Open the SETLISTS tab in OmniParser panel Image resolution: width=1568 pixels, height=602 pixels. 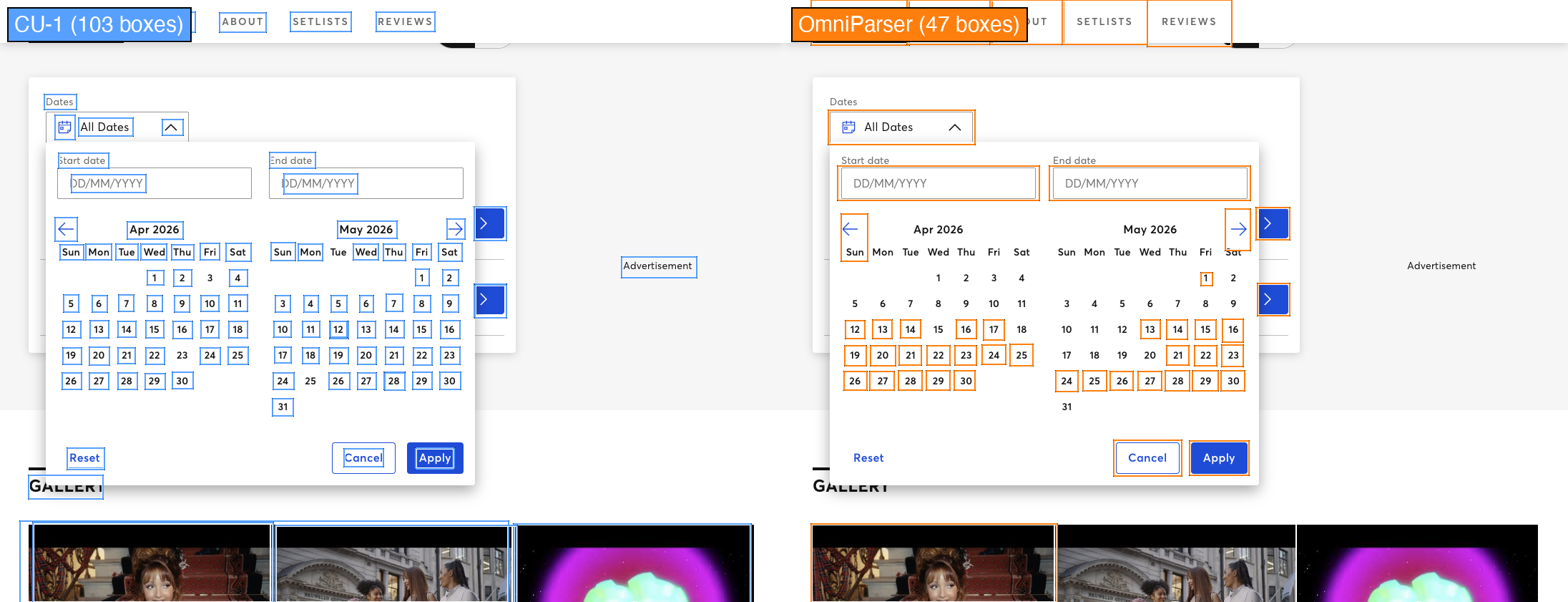[1104, 21]
